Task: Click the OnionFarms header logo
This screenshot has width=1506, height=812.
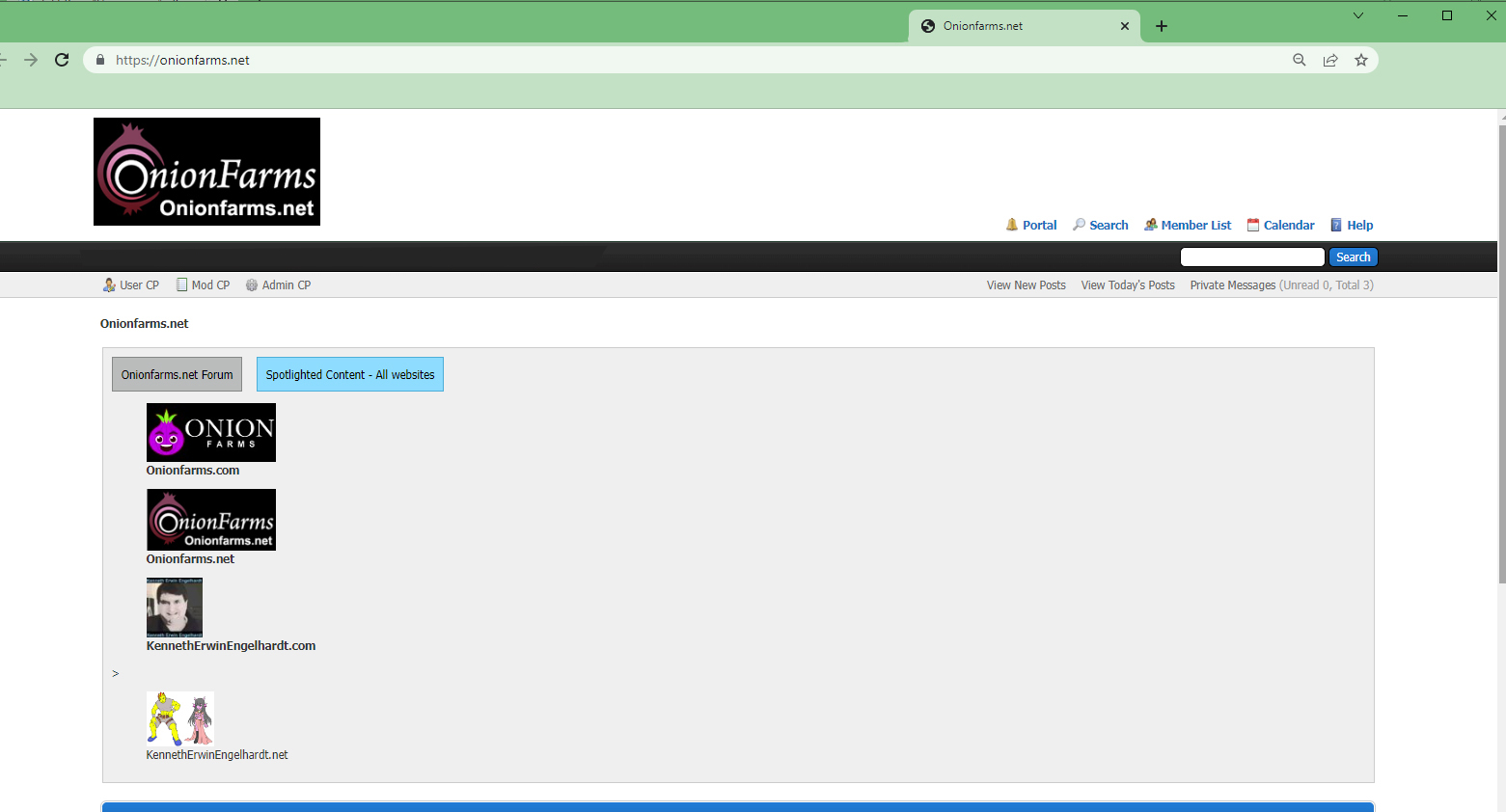Action: point(206,172)
